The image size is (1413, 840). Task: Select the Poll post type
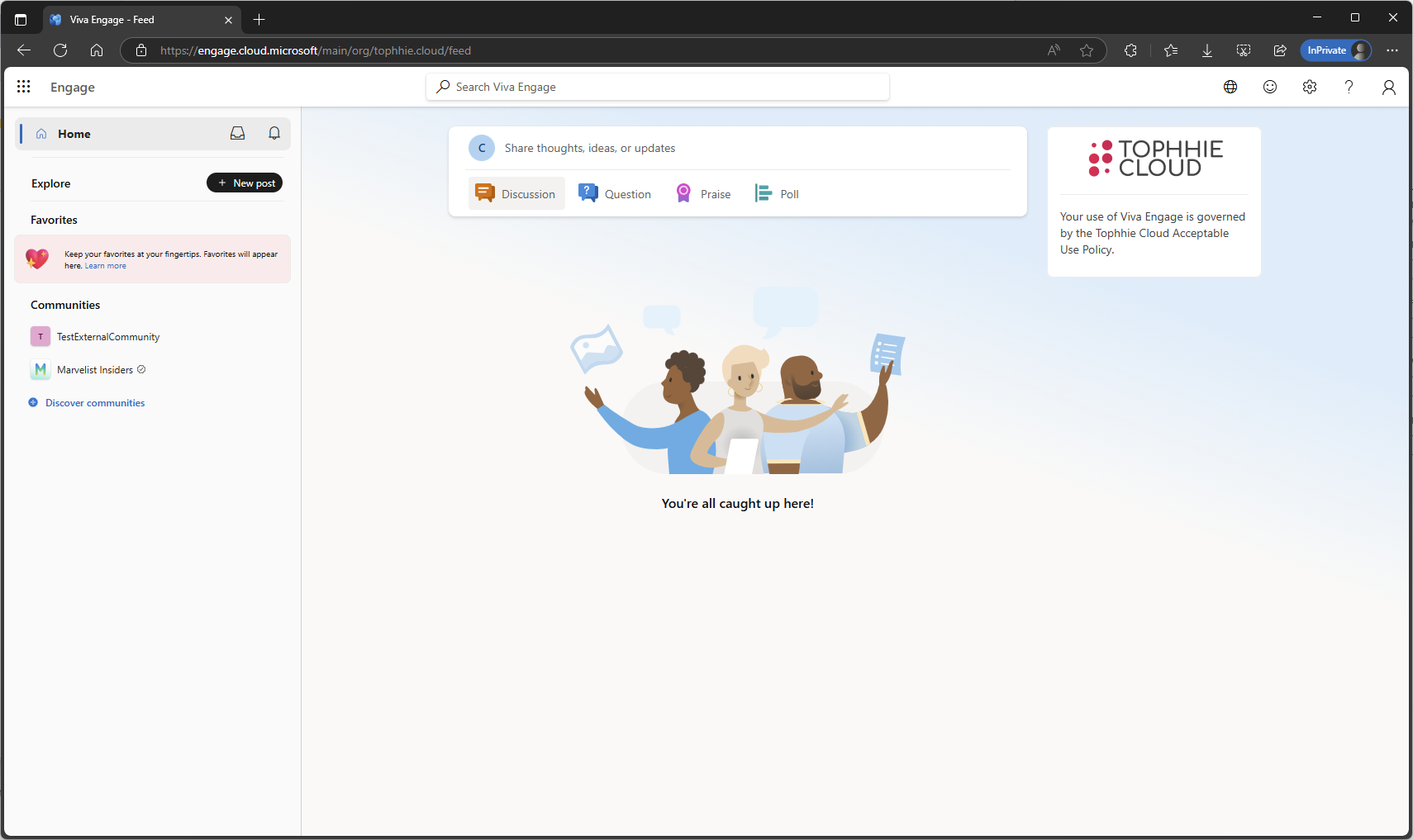point(777,193)
